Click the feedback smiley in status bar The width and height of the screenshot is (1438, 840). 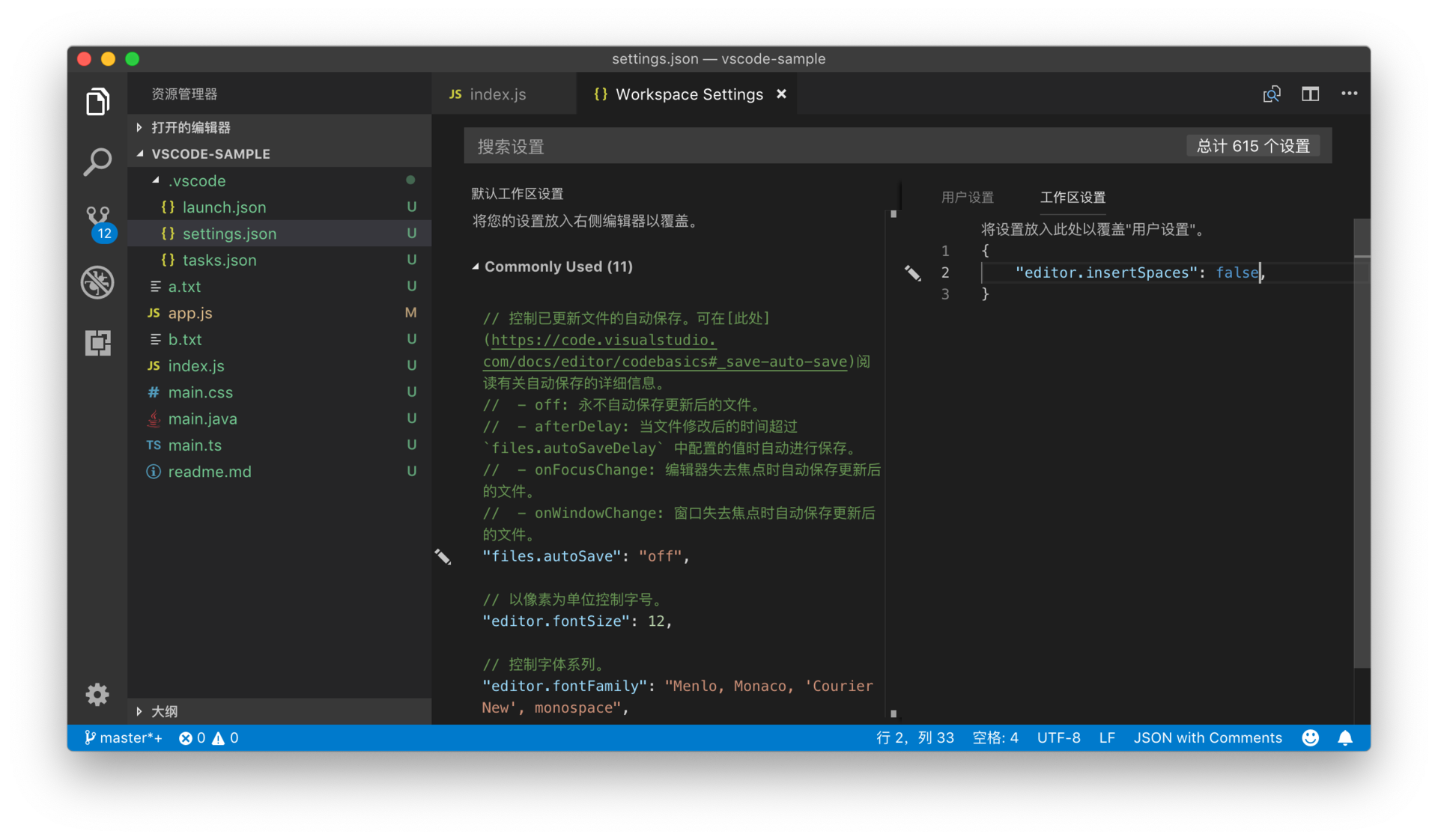click(1310, 738)
